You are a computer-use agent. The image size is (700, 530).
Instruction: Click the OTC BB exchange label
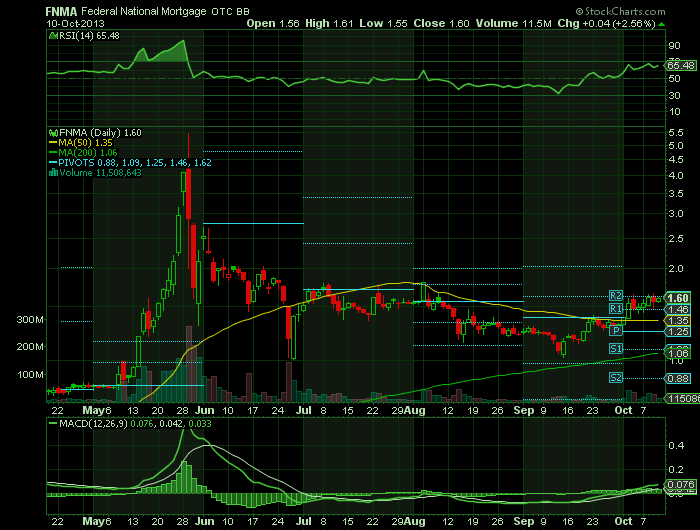[230, 12]
